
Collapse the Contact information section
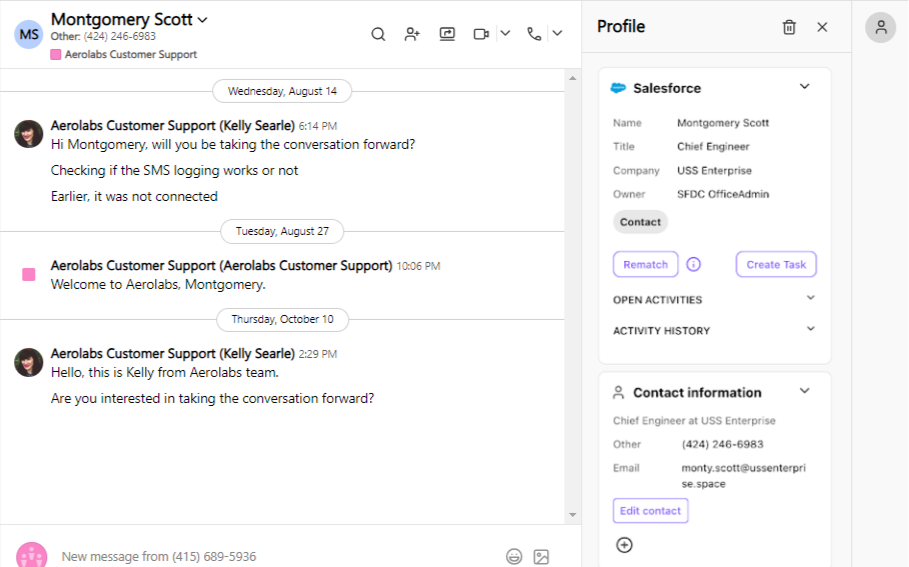point(805,391)
